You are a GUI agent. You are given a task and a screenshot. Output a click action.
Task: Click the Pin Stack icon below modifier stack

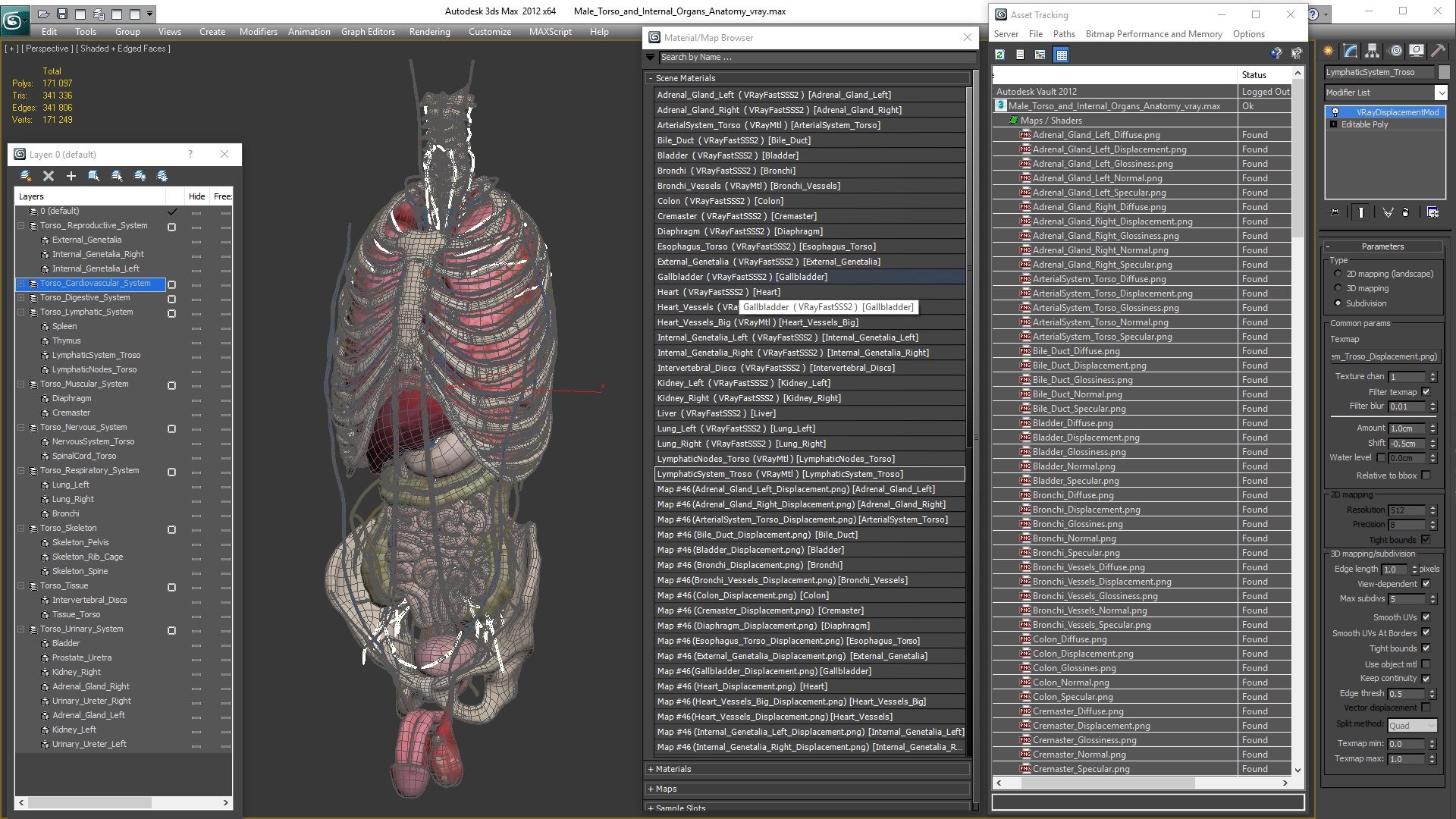(1335, 212)
